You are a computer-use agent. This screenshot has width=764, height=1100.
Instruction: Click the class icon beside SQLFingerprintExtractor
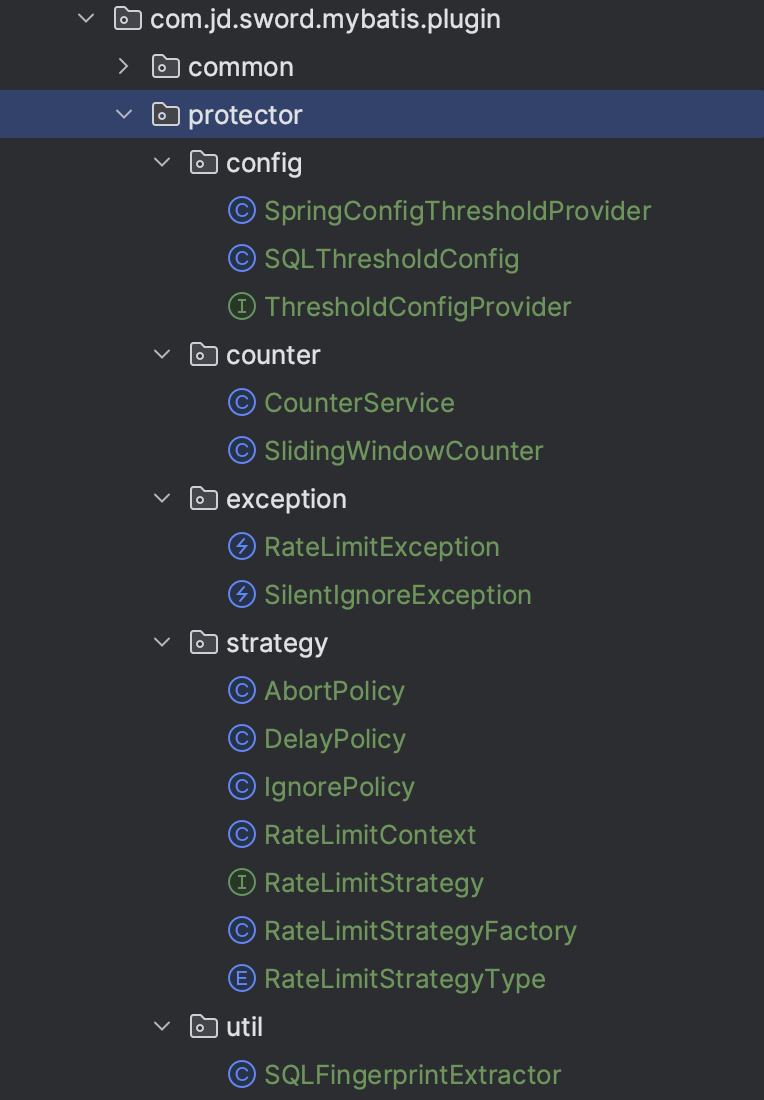tap(241, 1075)
